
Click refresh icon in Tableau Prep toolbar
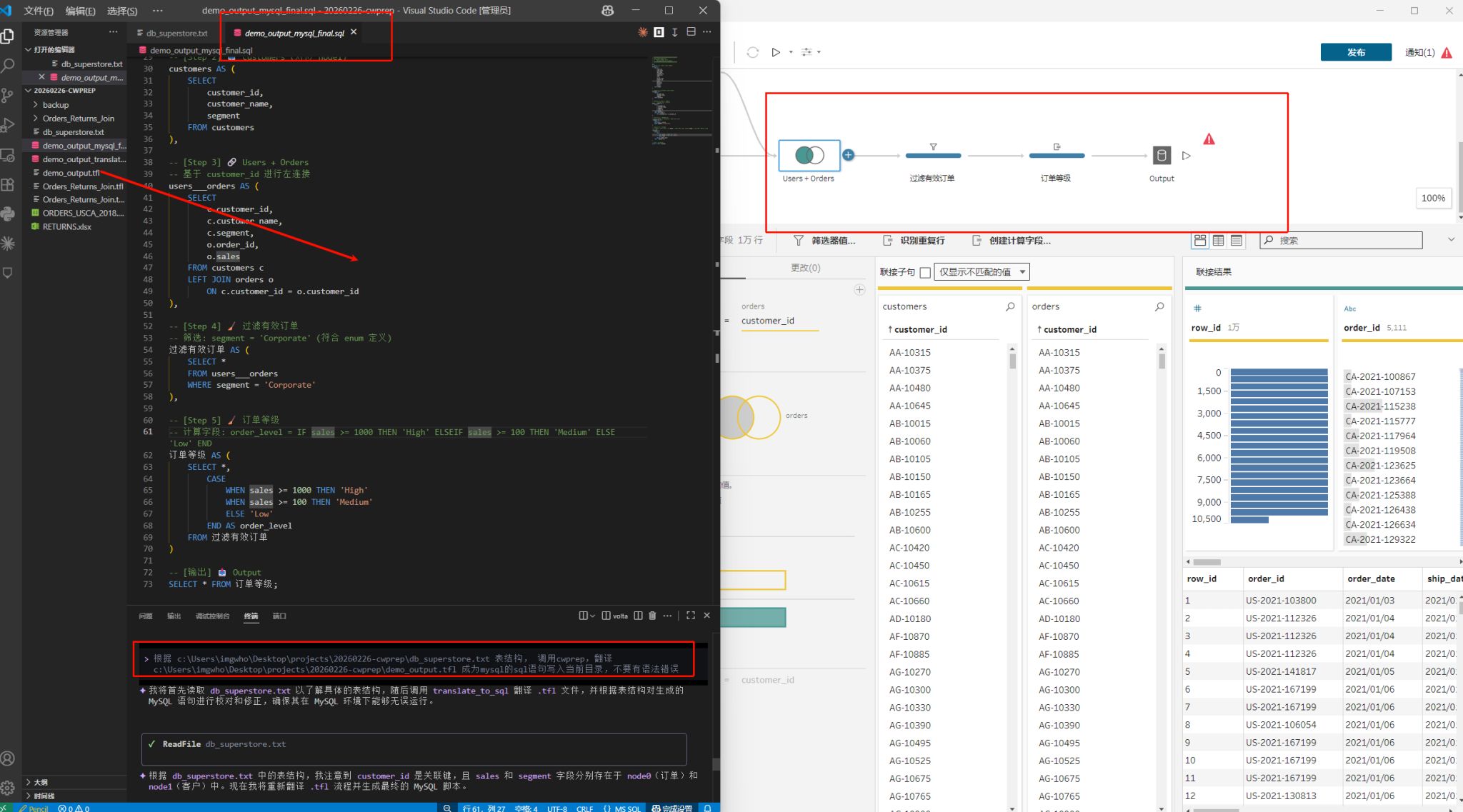point(752,52)
